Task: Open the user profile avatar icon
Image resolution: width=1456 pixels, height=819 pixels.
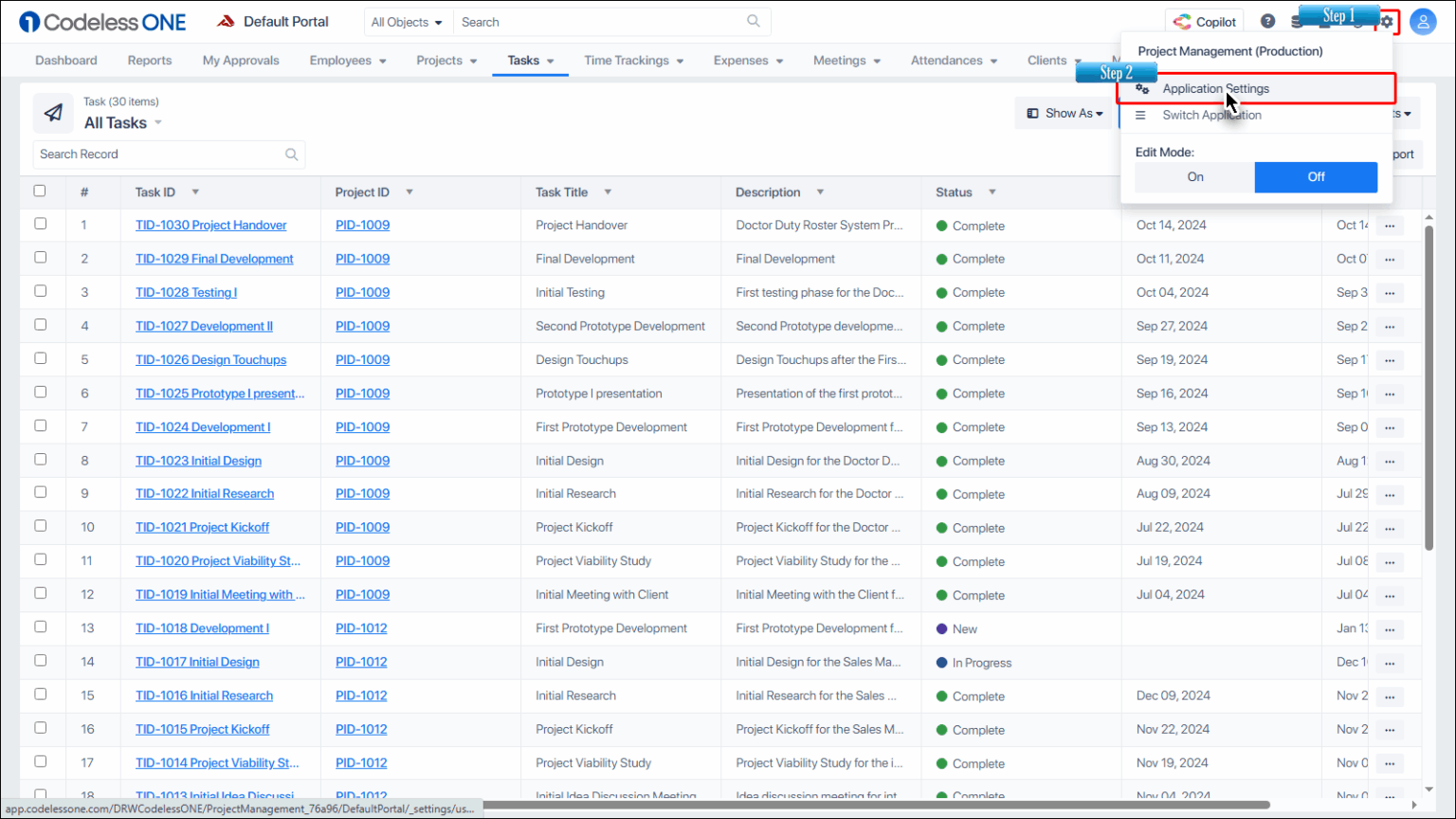Action: pyautogui.click(x=1423, y=22)
